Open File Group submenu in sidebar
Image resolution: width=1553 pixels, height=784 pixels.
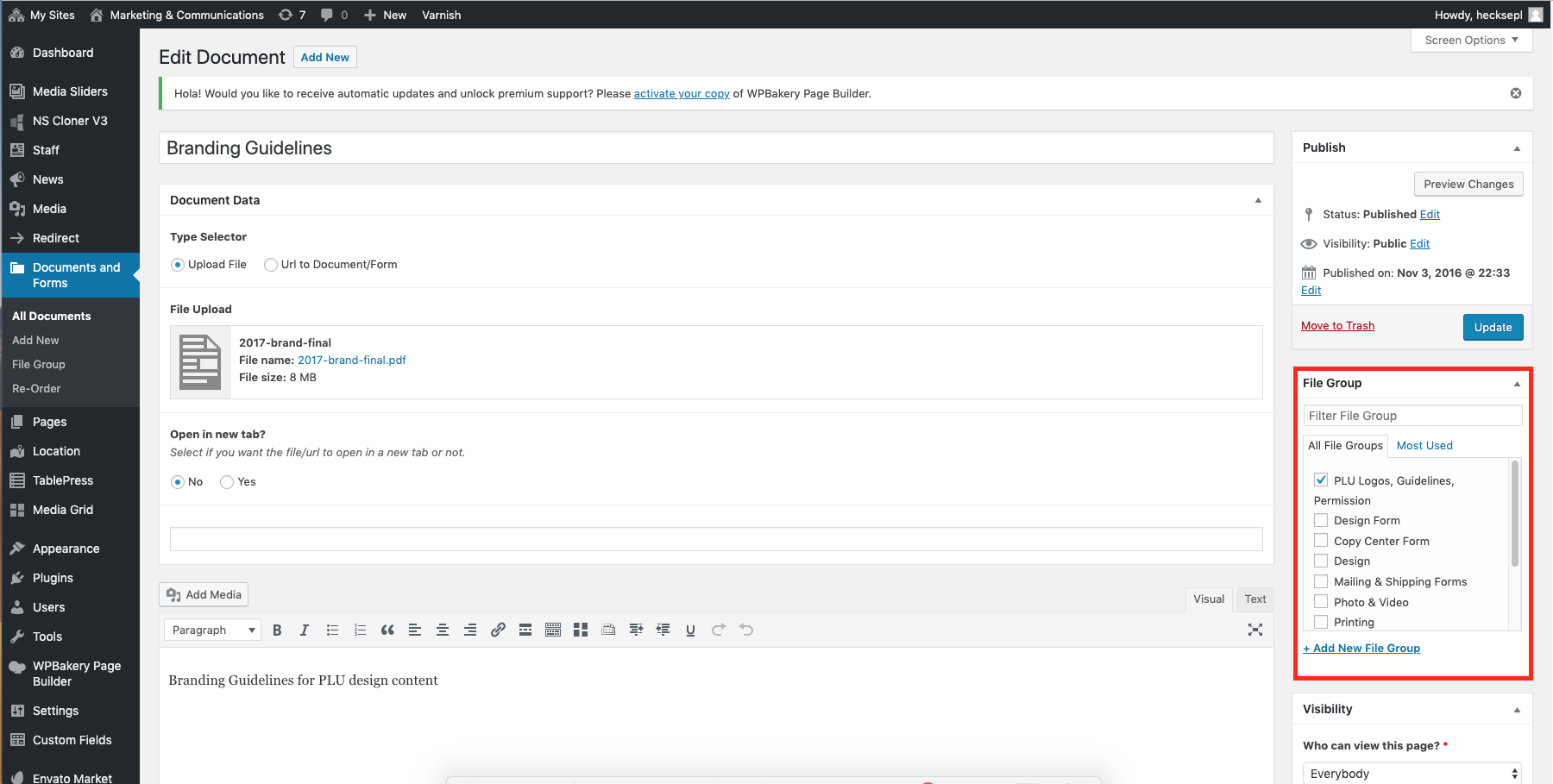(39, 364)
